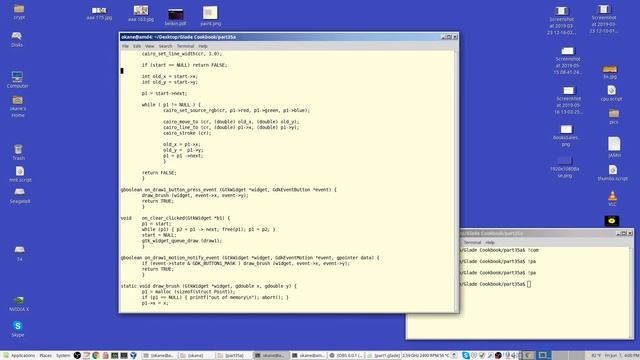Switch to the OBS taskbar window

pos(347,356)
